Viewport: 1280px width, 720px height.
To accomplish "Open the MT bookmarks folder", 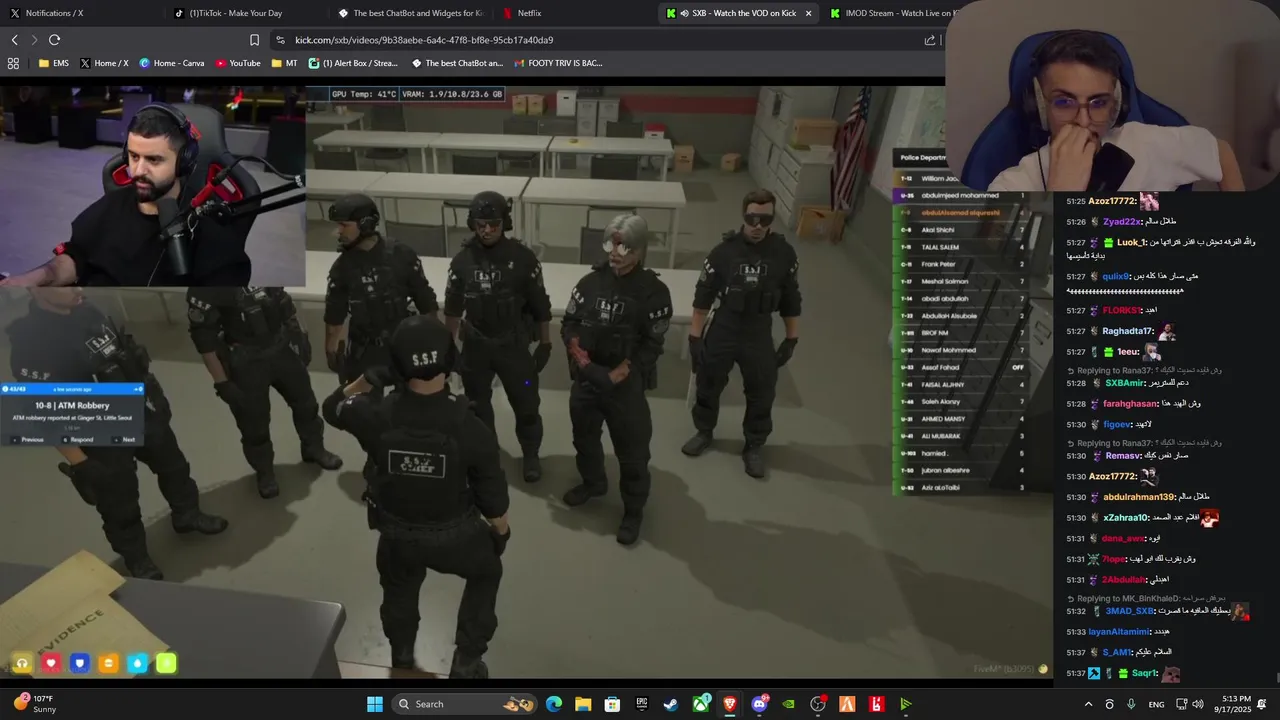I will point(284,63).
